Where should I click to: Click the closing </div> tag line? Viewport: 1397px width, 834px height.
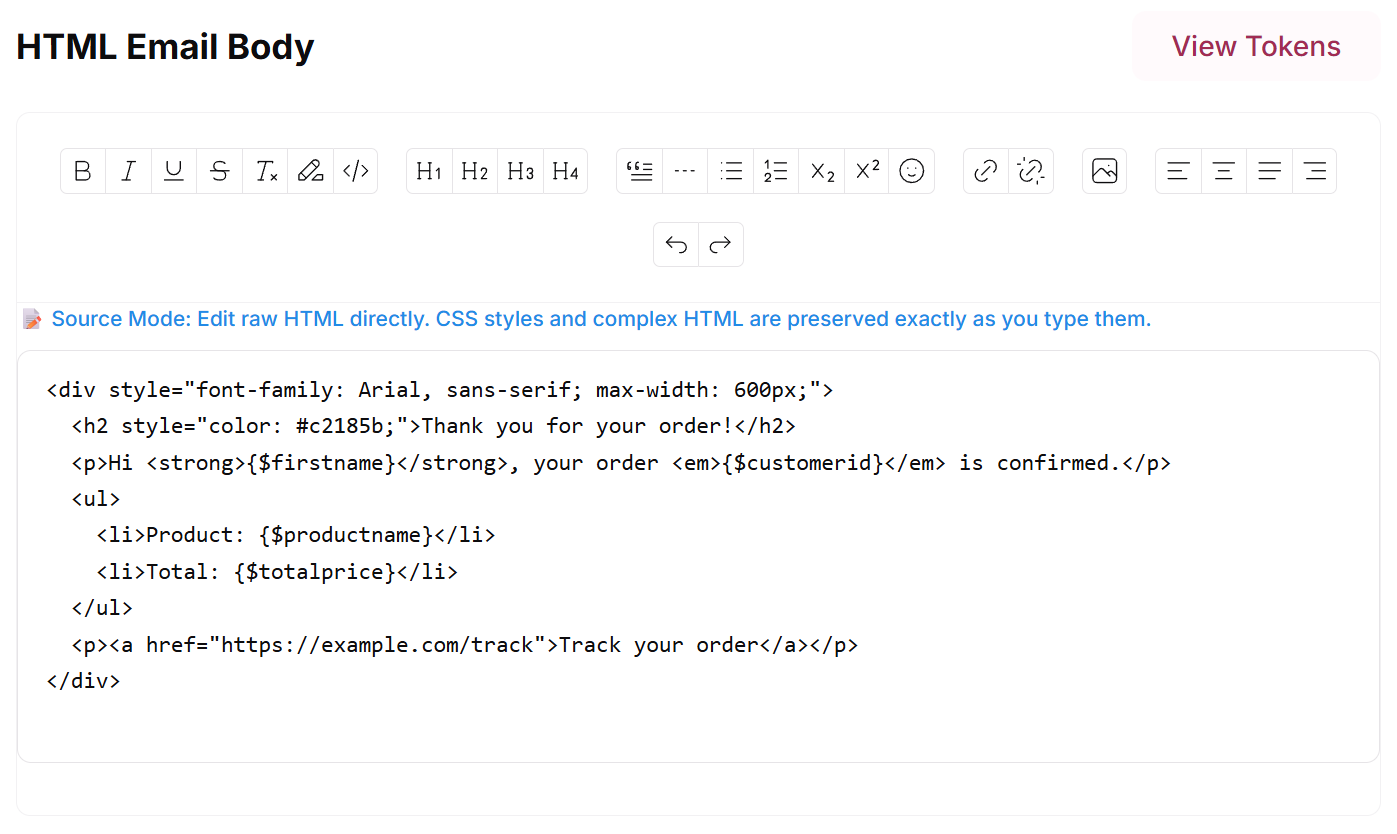click(84, 681)
